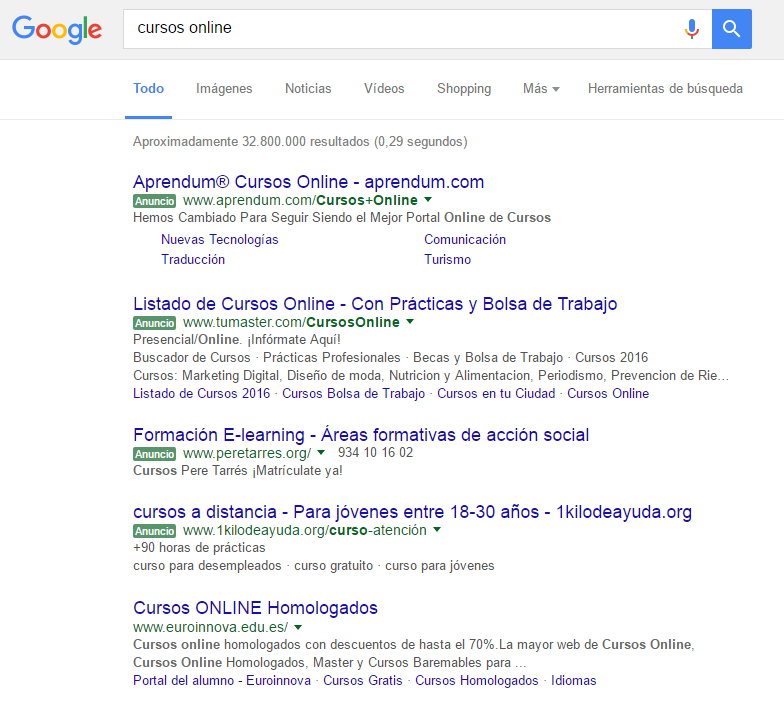Open the 'cursos a distancia' ad title
Screen dimensions: 784x701
pos(412,512)
